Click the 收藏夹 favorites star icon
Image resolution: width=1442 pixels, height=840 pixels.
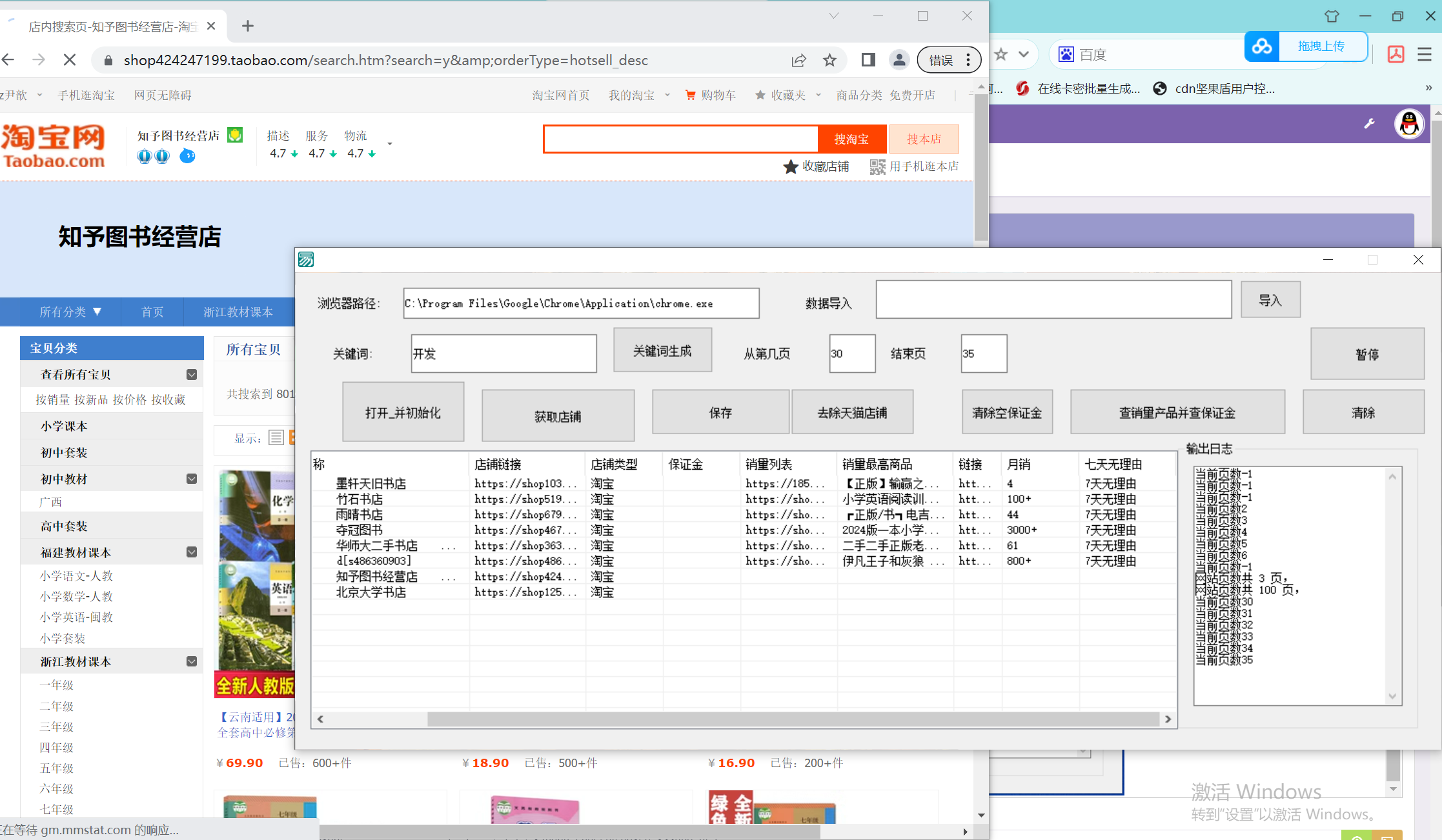tap(760, 94)
